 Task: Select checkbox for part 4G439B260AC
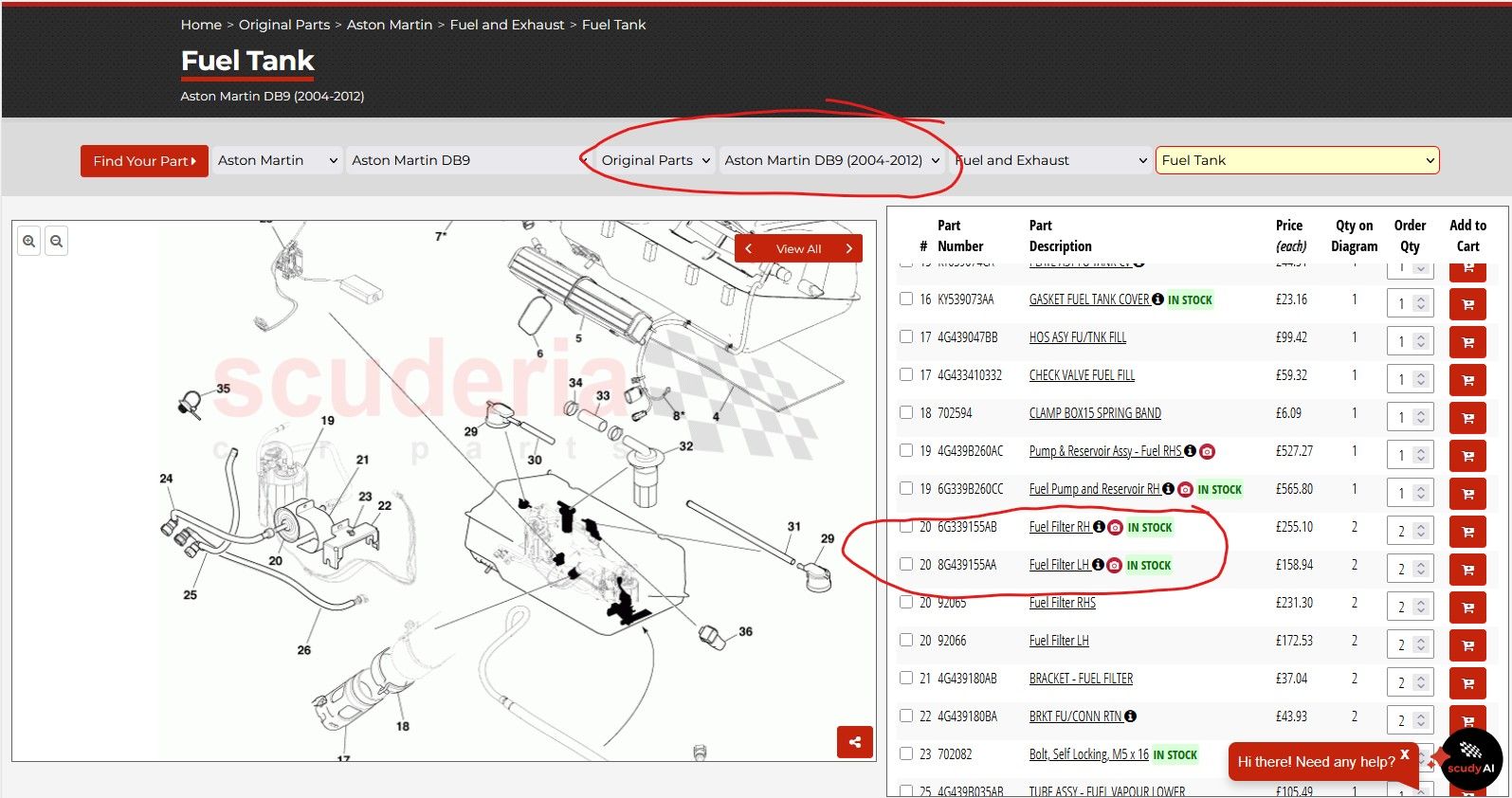906,450
